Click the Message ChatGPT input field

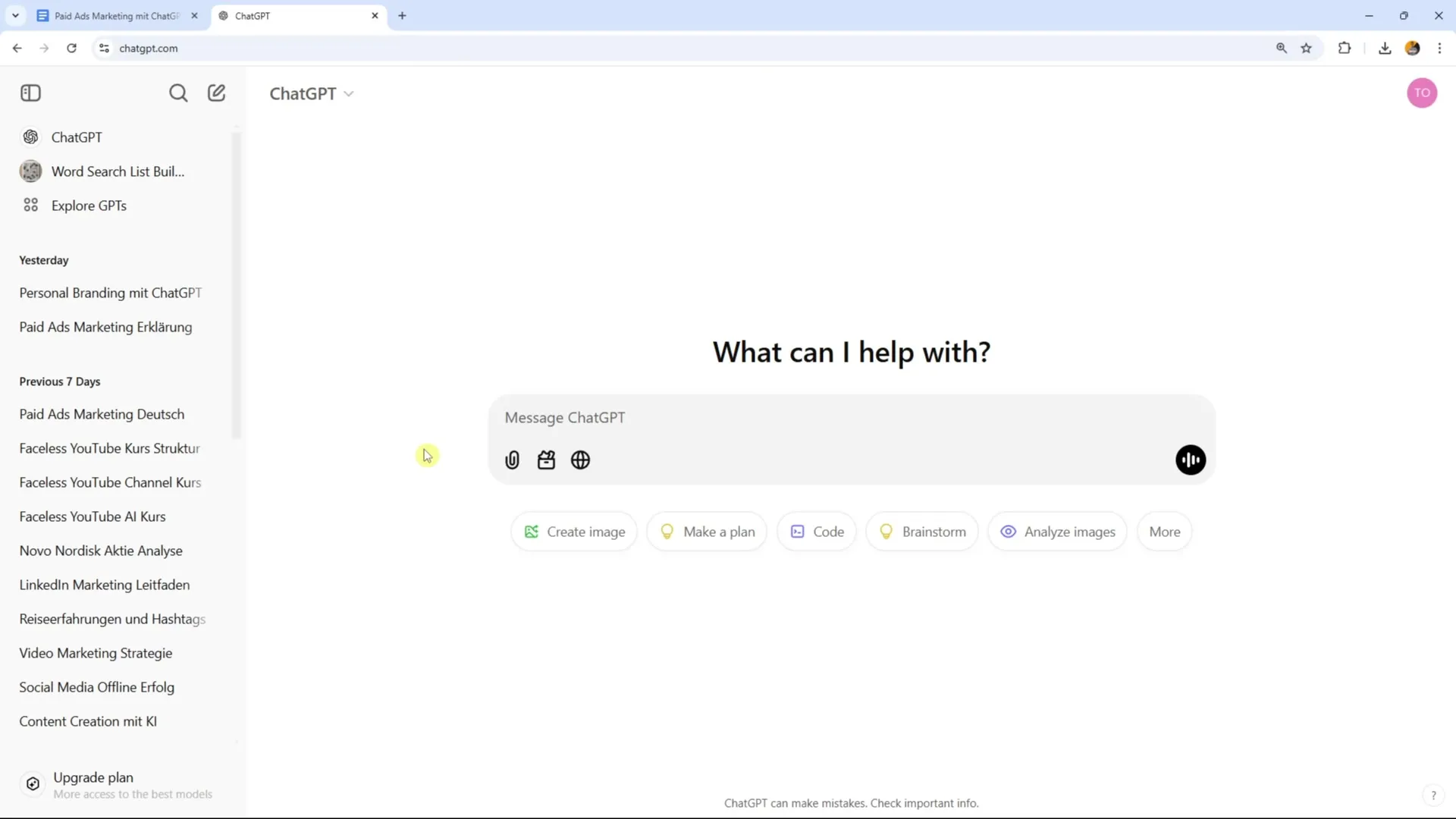click(851, 418)
